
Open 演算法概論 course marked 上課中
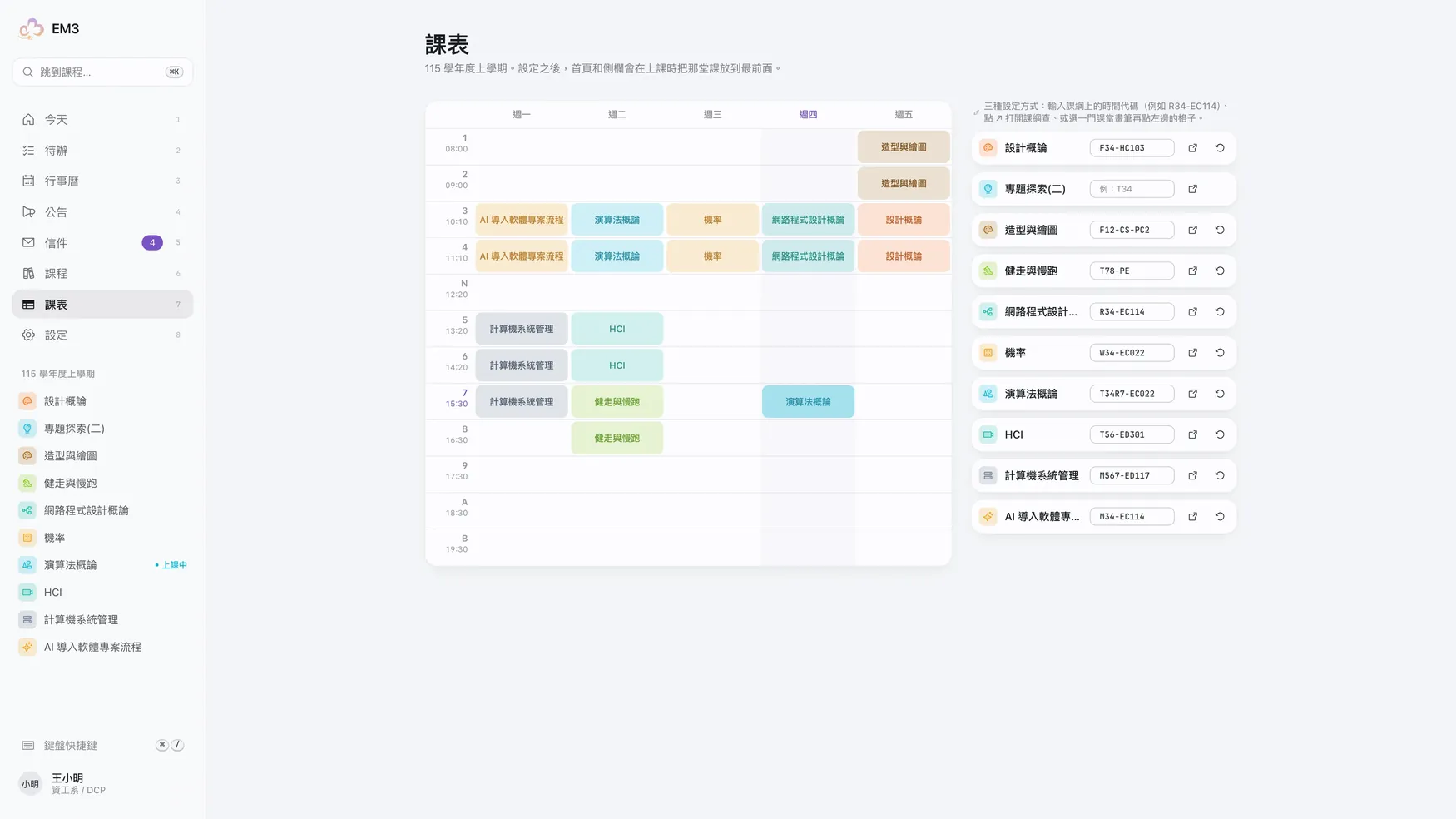pyautogui.click(x=102, y=565)
